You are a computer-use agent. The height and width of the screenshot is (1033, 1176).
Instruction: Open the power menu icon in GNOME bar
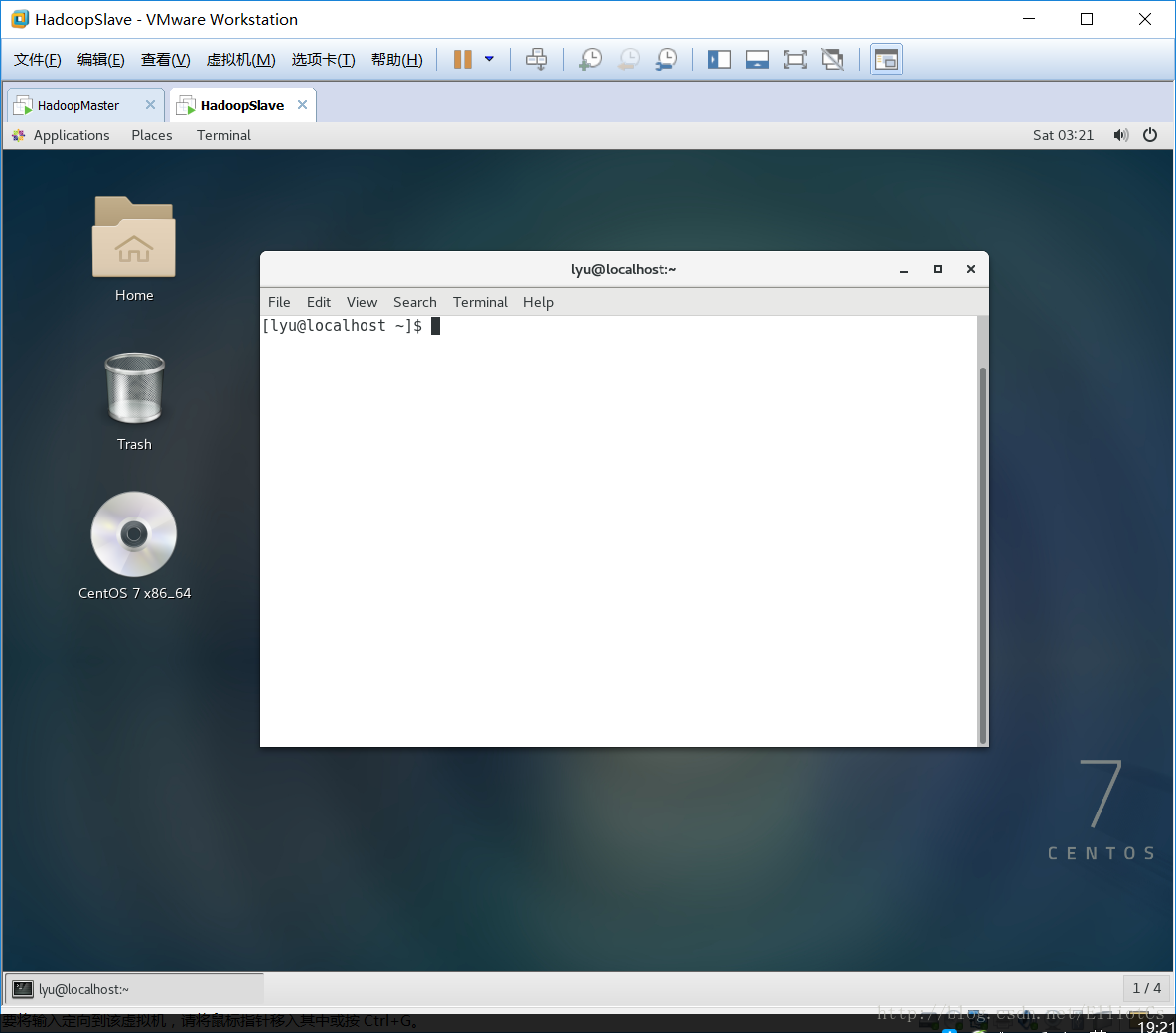(1150, 135)
